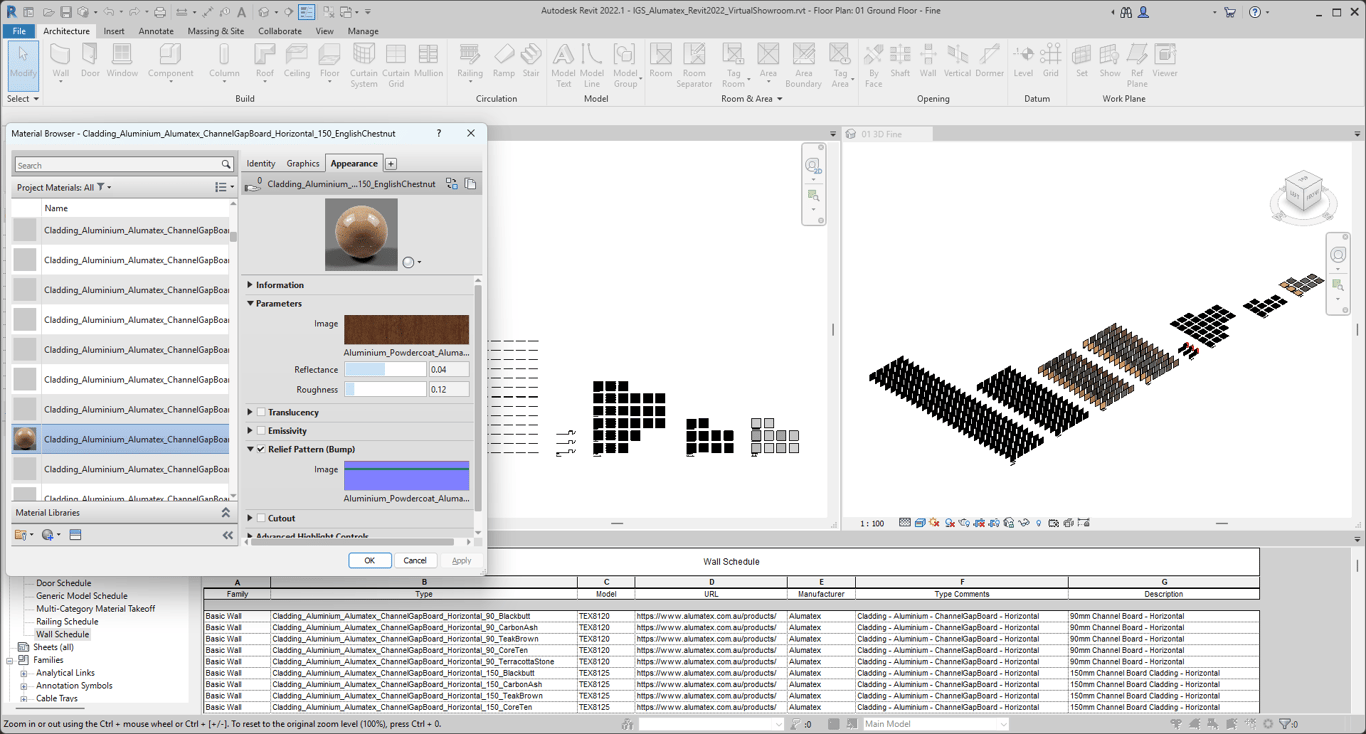
Task: Open the Manage ribbon tab
Action: pos(362,31)
